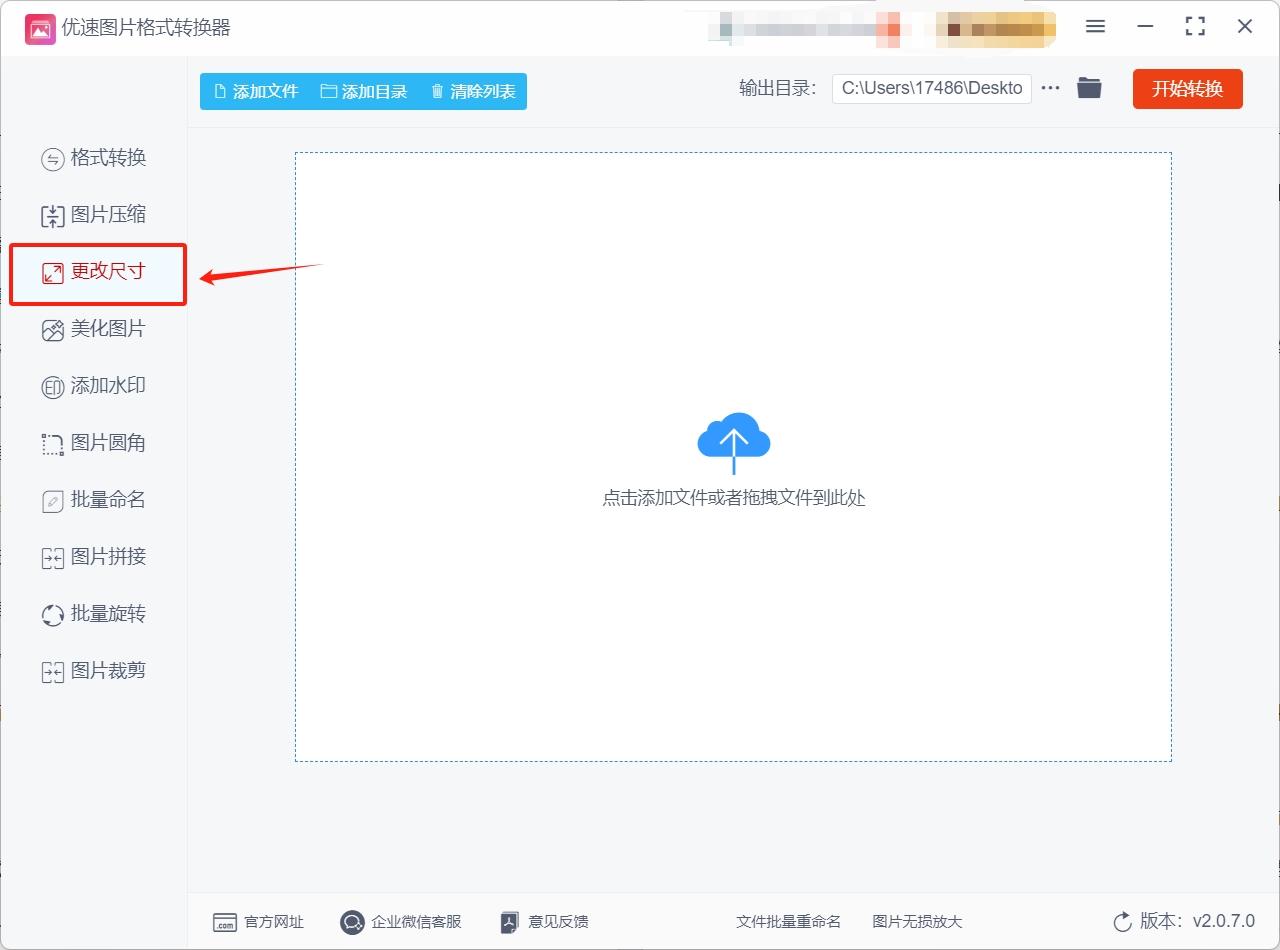Open the 图片压缩 image compression section
Image resolution: width=1280 pixels, height=950 pixels.
[x=94, y=215]
